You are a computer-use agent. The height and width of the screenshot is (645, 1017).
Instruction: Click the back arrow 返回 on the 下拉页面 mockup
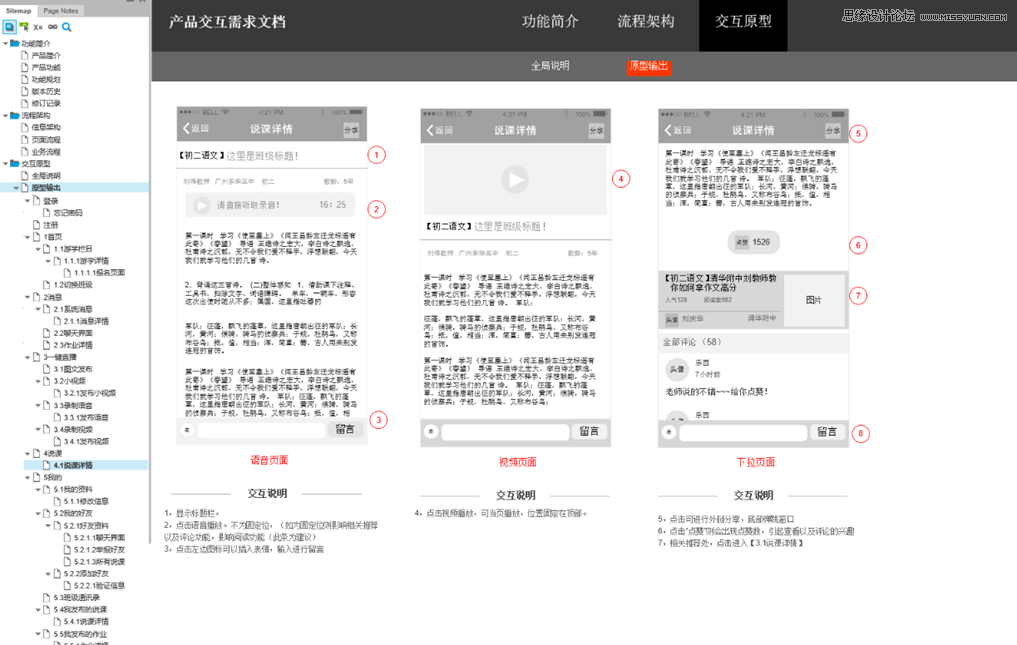coord(678,130)
